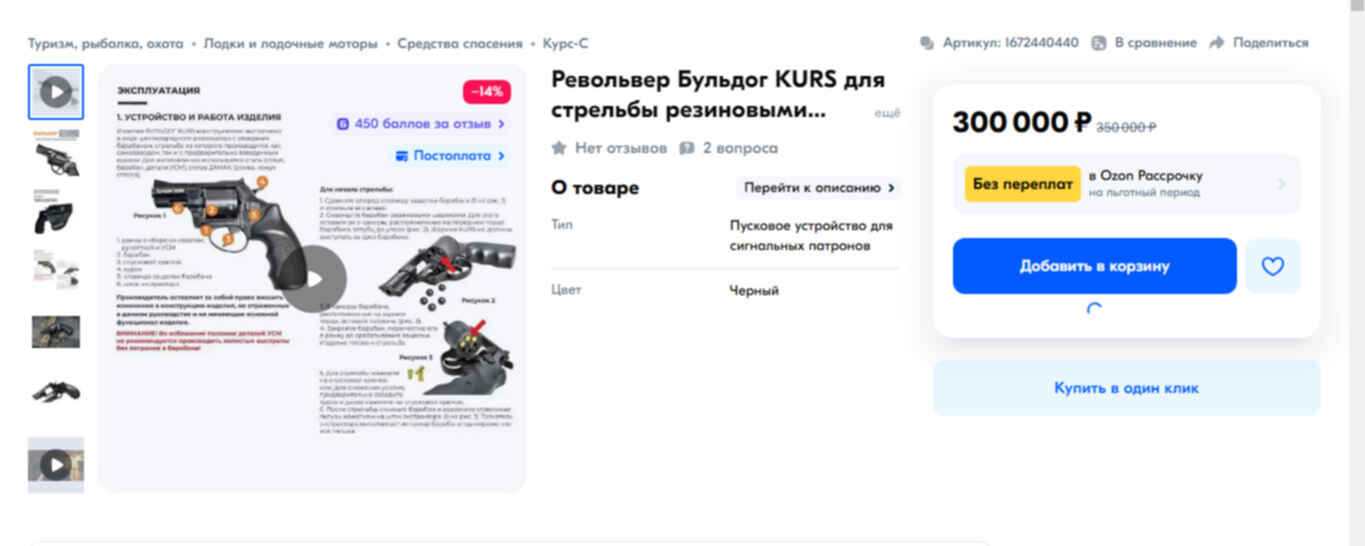1365x546 pixels.
Task: Select the second revolver thumbnail image
Action: pos(56,218)
